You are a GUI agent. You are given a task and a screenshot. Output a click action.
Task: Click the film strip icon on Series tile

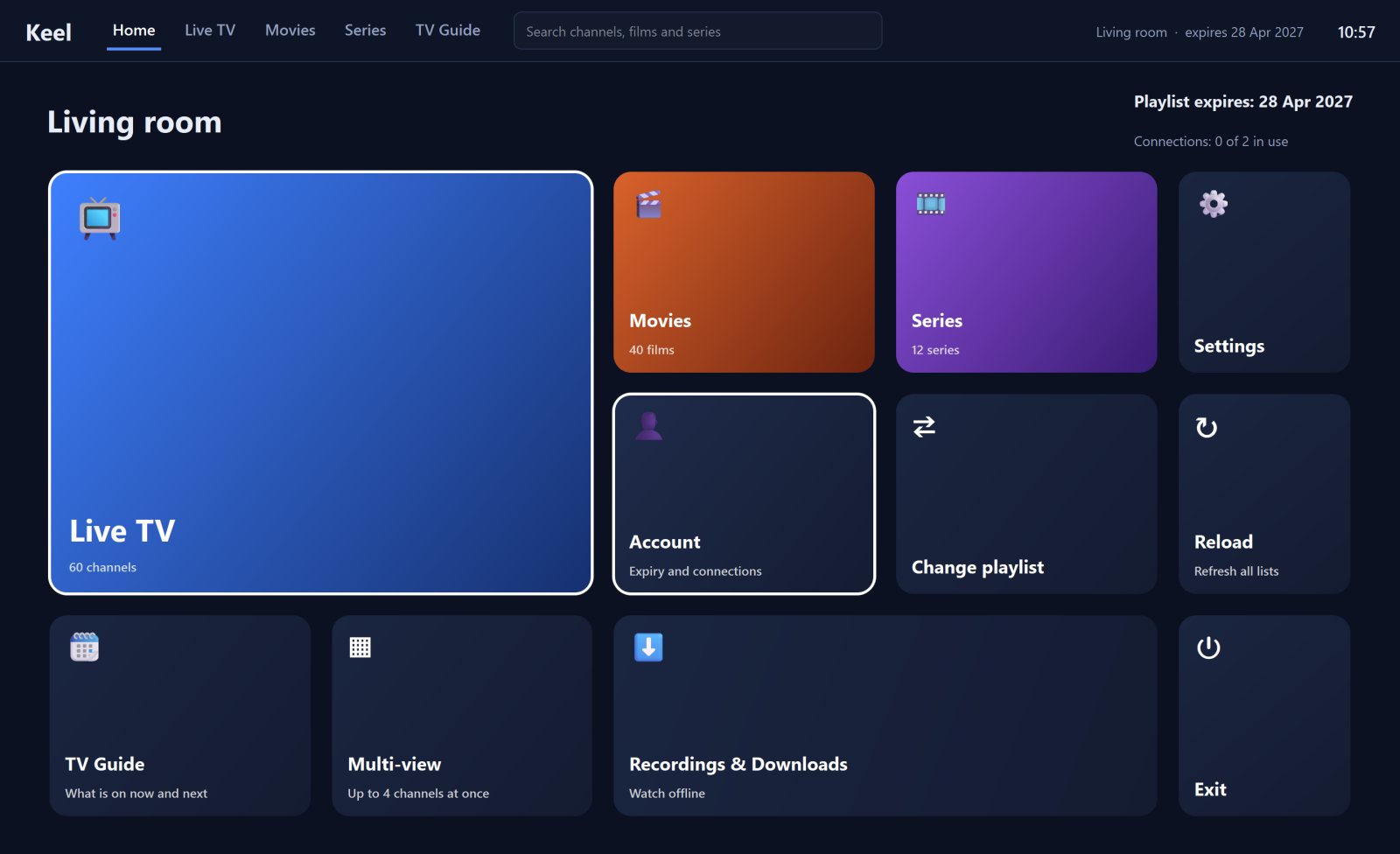point(931,204)
